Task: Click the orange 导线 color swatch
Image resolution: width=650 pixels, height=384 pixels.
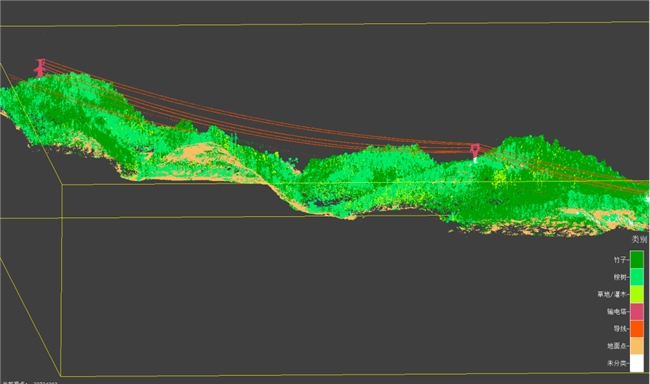Action: pyautogui.click(x=637, y=329)
